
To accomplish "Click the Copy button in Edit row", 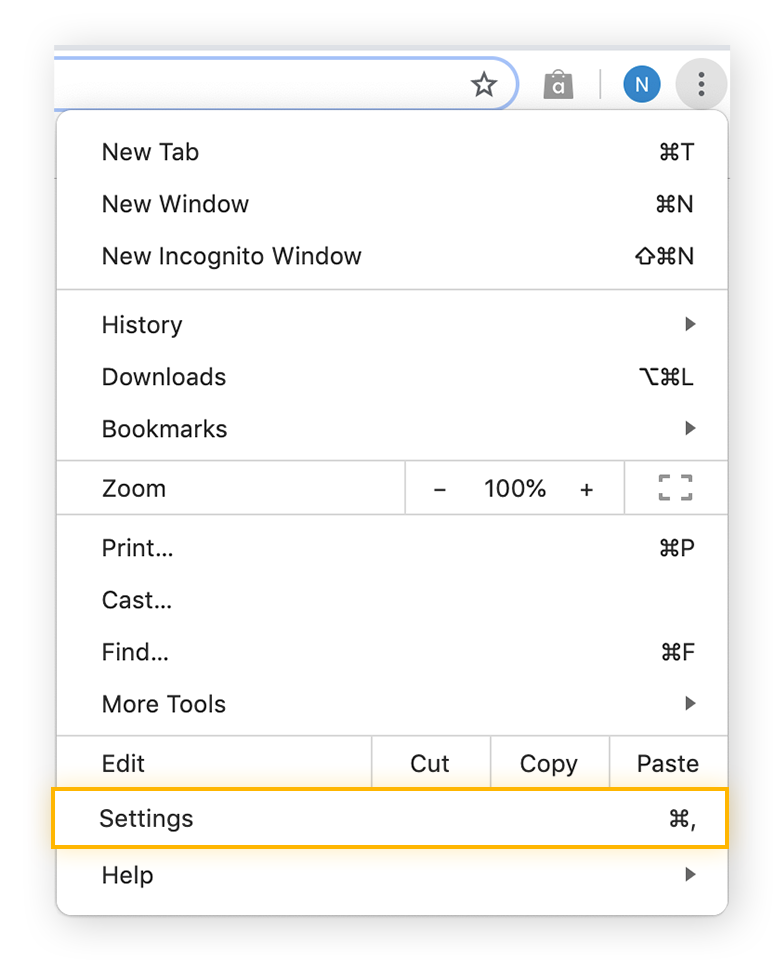I will coord(548,763).
